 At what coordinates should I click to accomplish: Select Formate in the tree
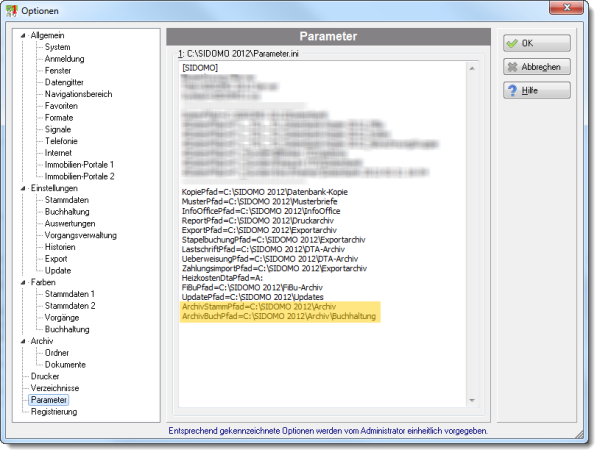[x=59, y=118]
